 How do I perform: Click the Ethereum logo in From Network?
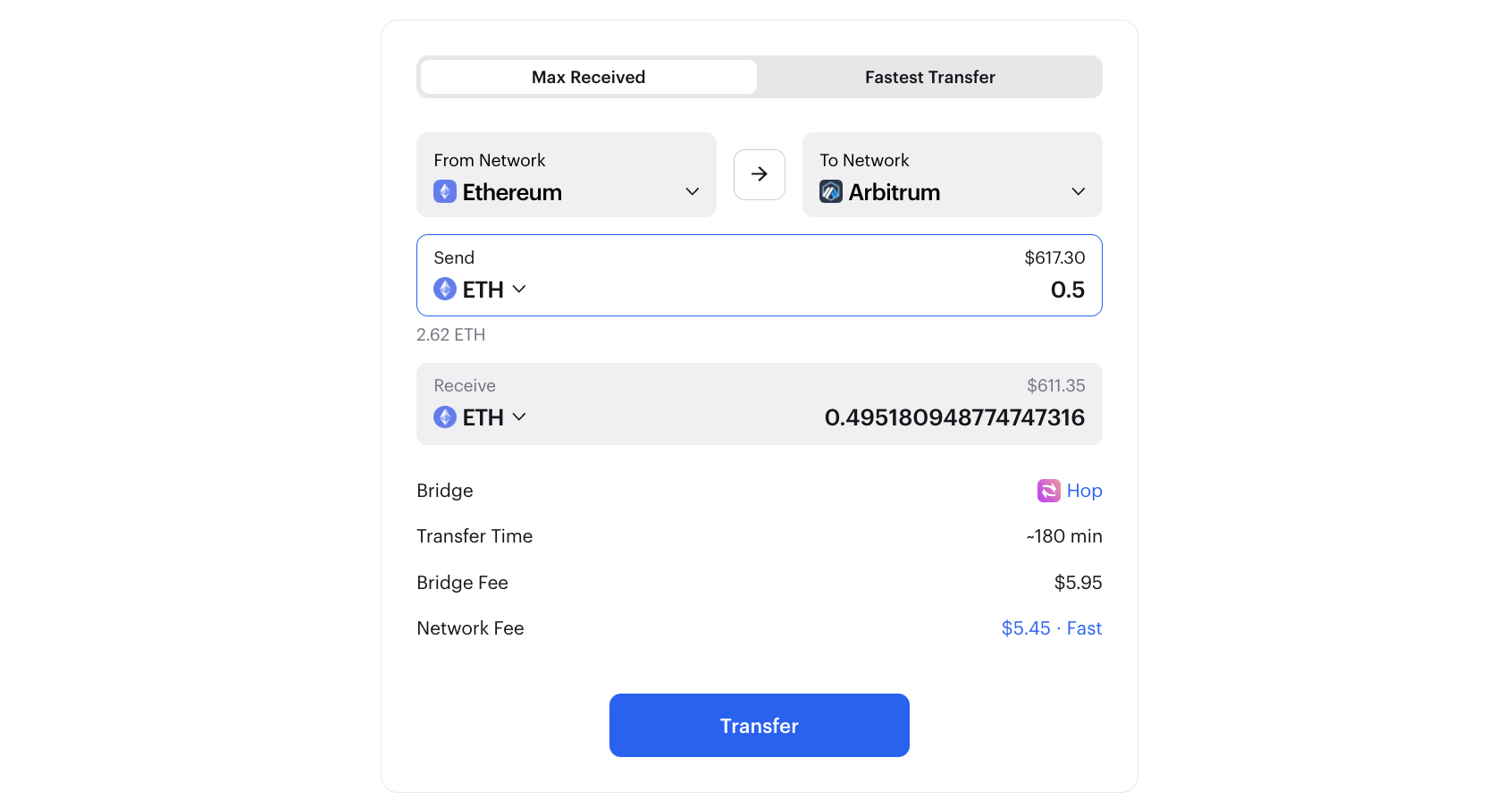tap(445, 191)
